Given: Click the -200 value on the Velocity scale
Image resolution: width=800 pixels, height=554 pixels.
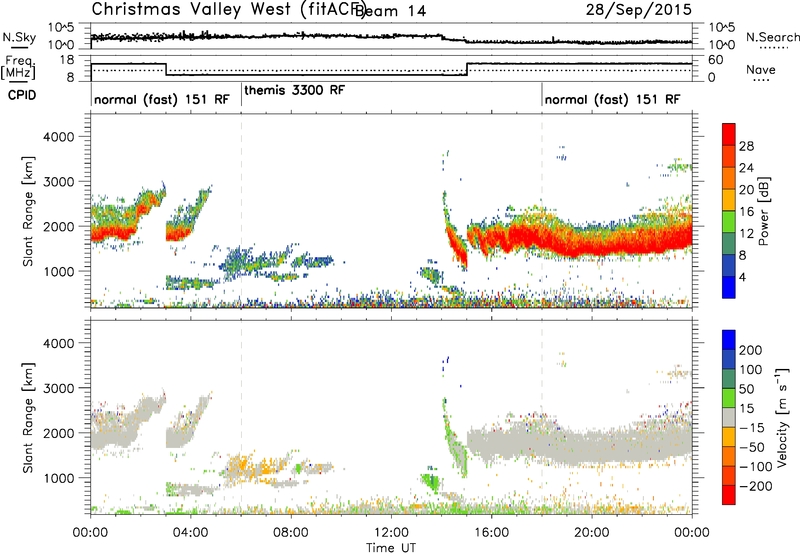Looking at the screenshot, I should (x=755, y=486).
